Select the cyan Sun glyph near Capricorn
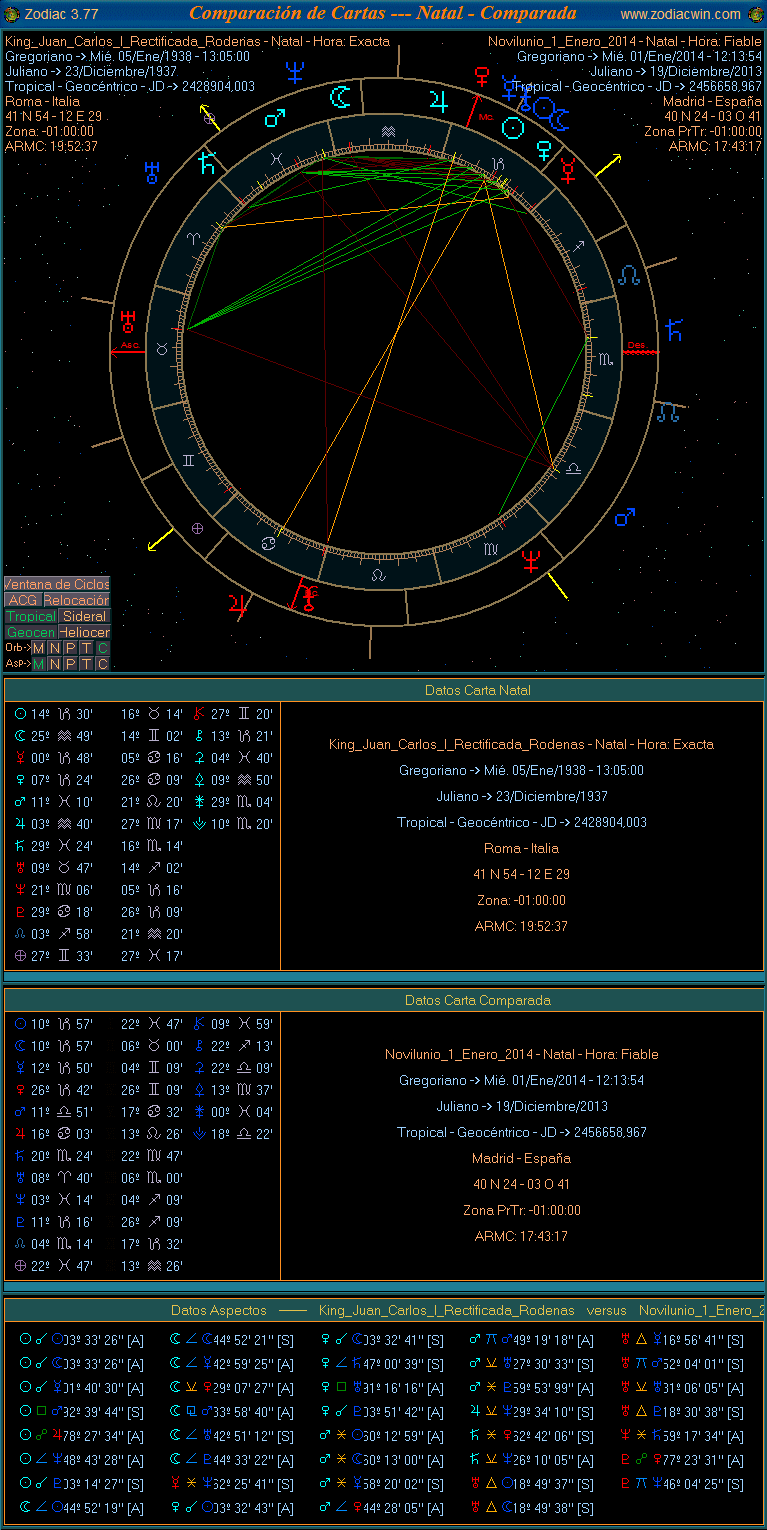Viewport: 767px width, 1530px height. pos(513,128)
